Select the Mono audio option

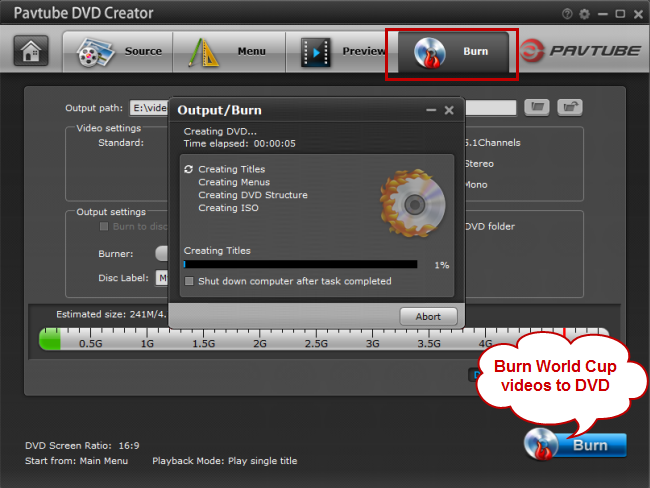pos(476,185)
